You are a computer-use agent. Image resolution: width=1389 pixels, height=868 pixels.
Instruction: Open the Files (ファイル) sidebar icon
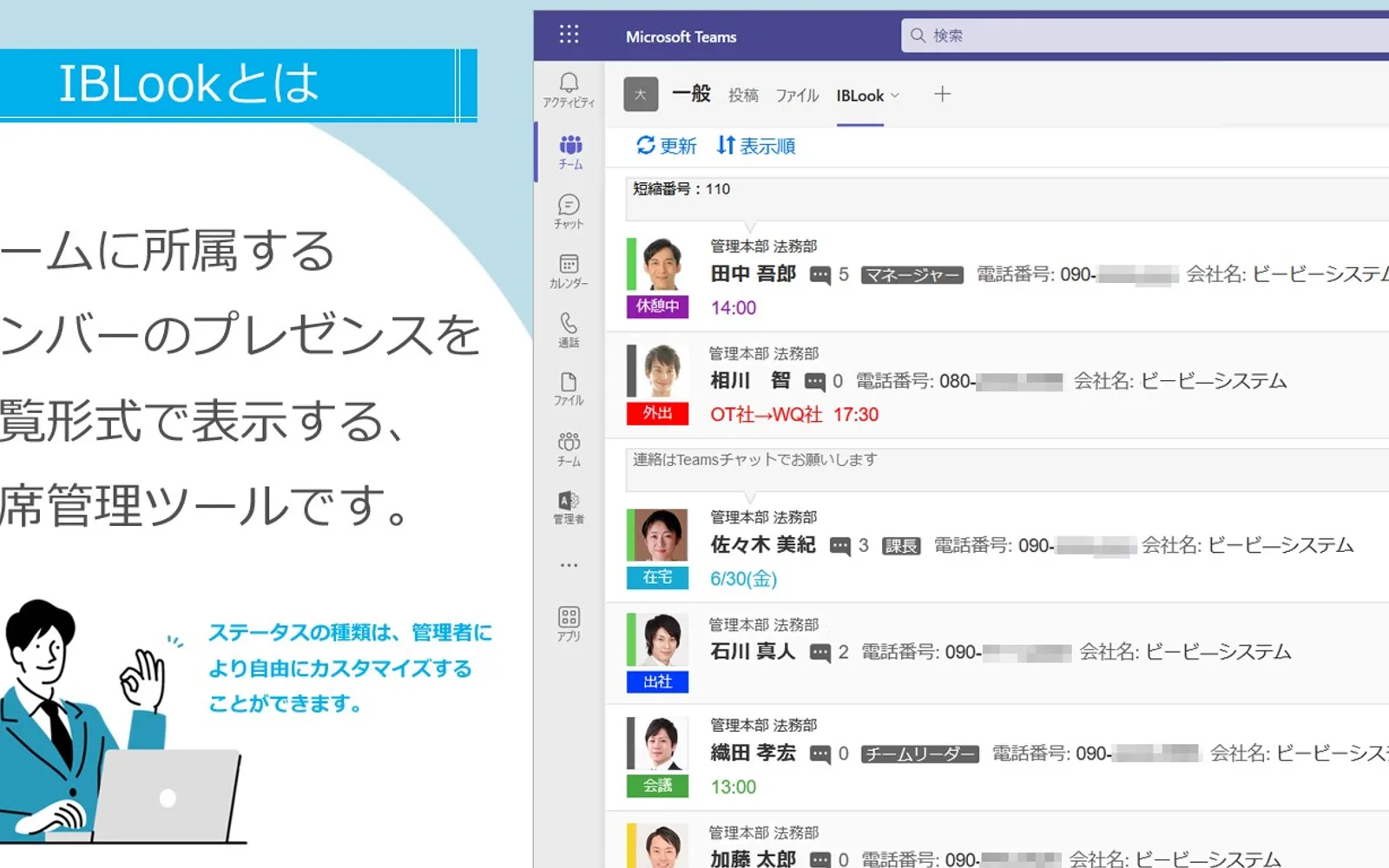(569, 389)
